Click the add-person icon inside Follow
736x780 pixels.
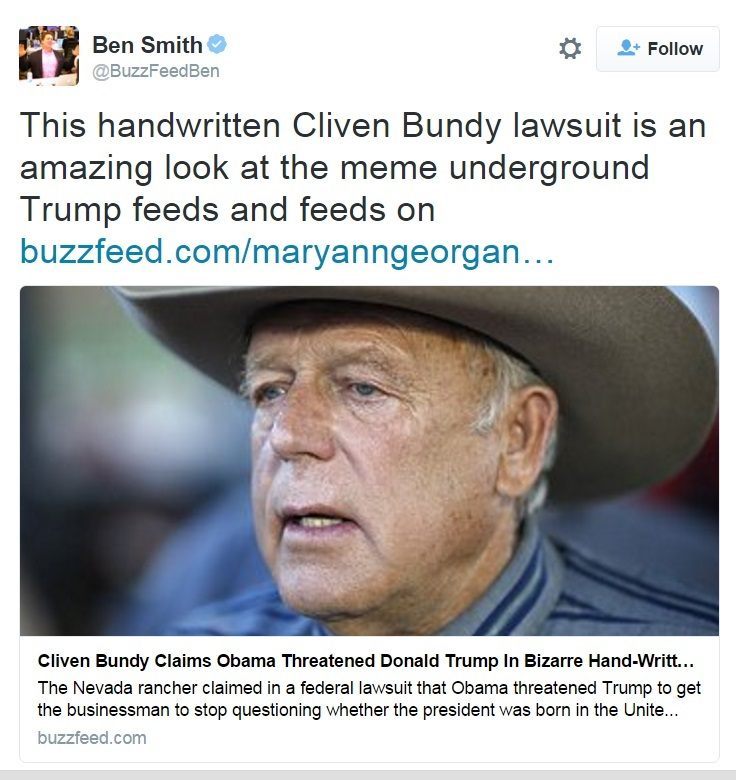628,48
